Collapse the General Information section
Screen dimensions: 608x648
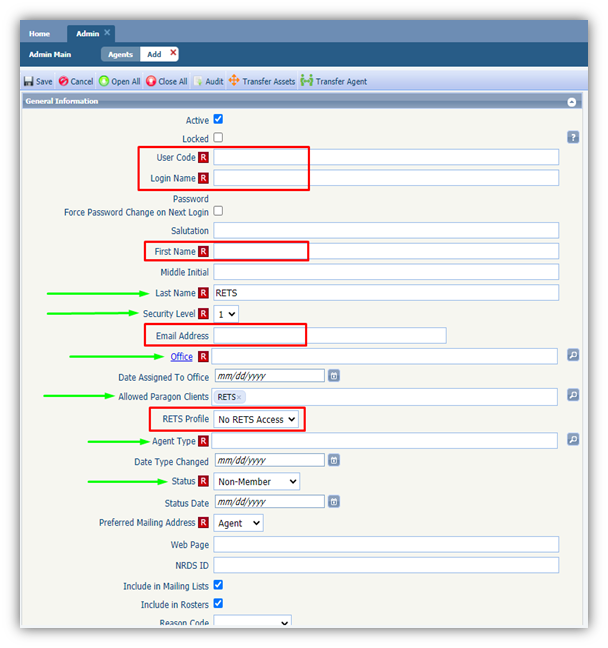[572, 102]
